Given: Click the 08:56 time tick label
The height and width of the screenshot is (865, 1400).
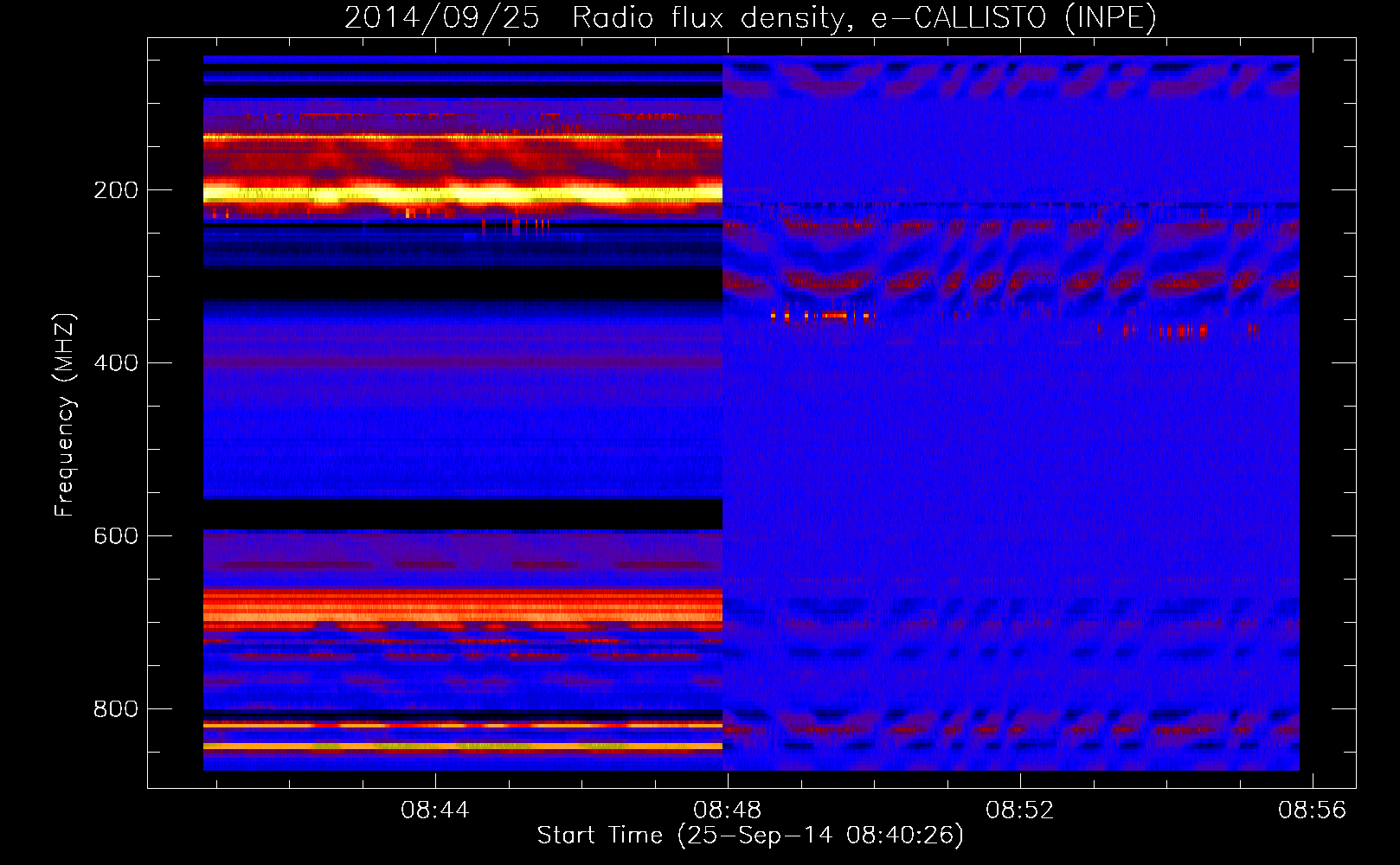Looking at the screenshot, I should [1313, 811].
